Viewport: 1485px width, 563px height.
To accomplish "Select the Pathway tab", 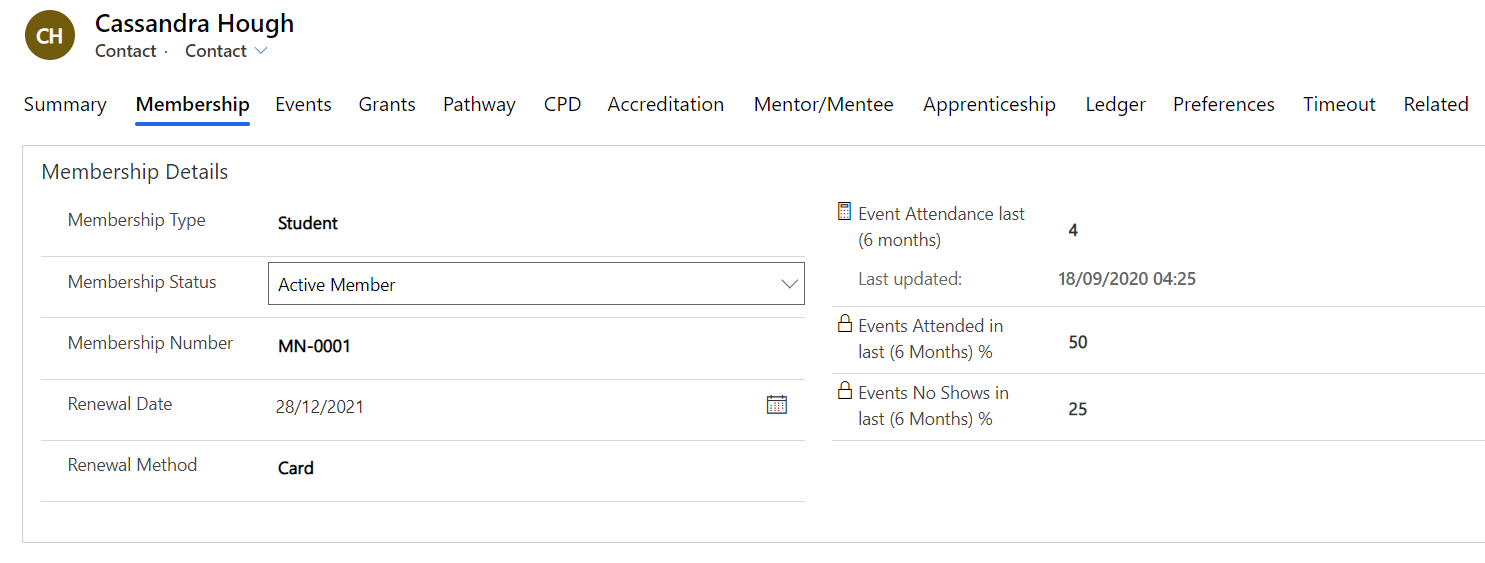I will [479, 104].
